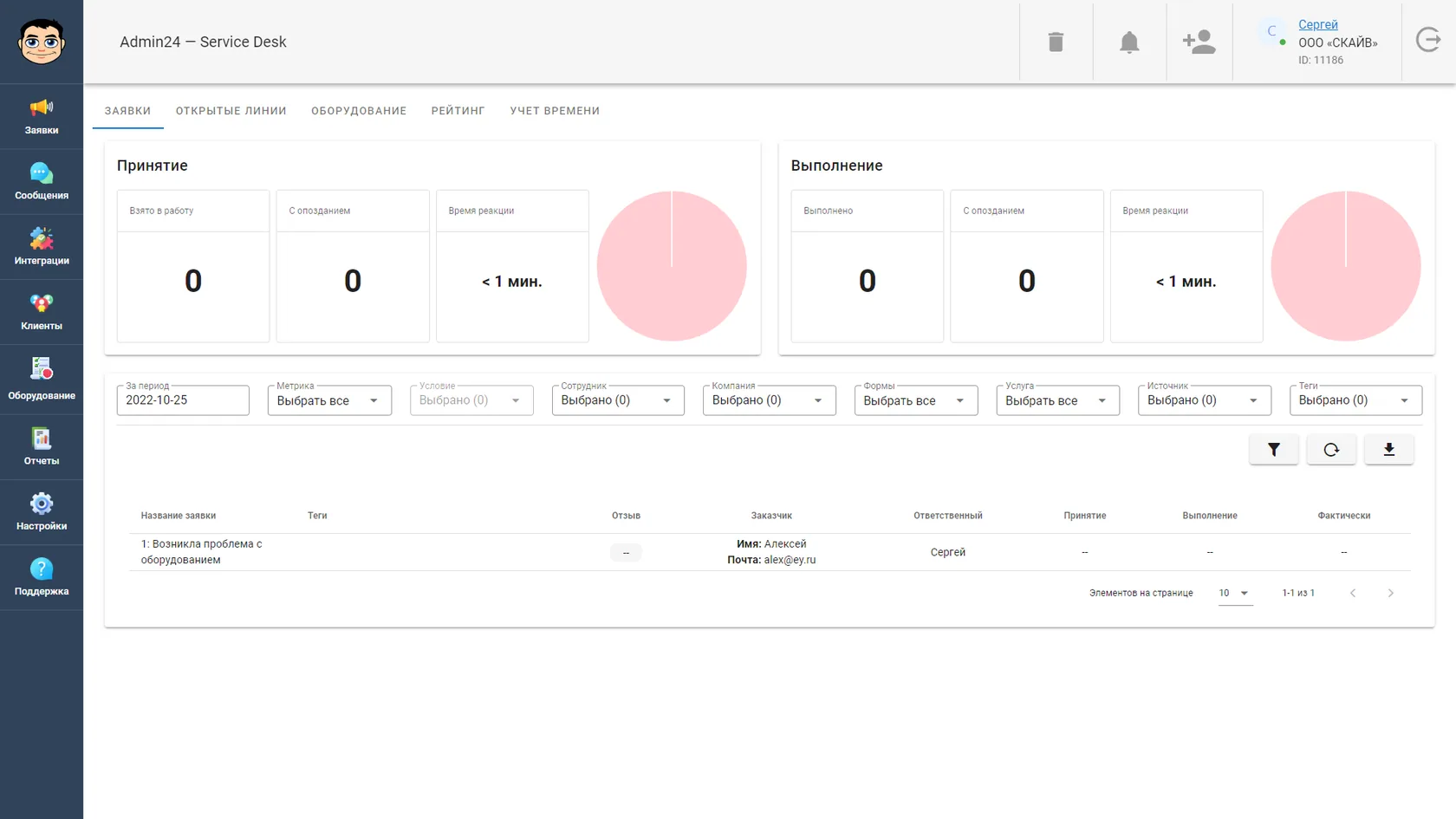
Task: Switch to the Учет времени tab
Action: click(x=555, y=111)
